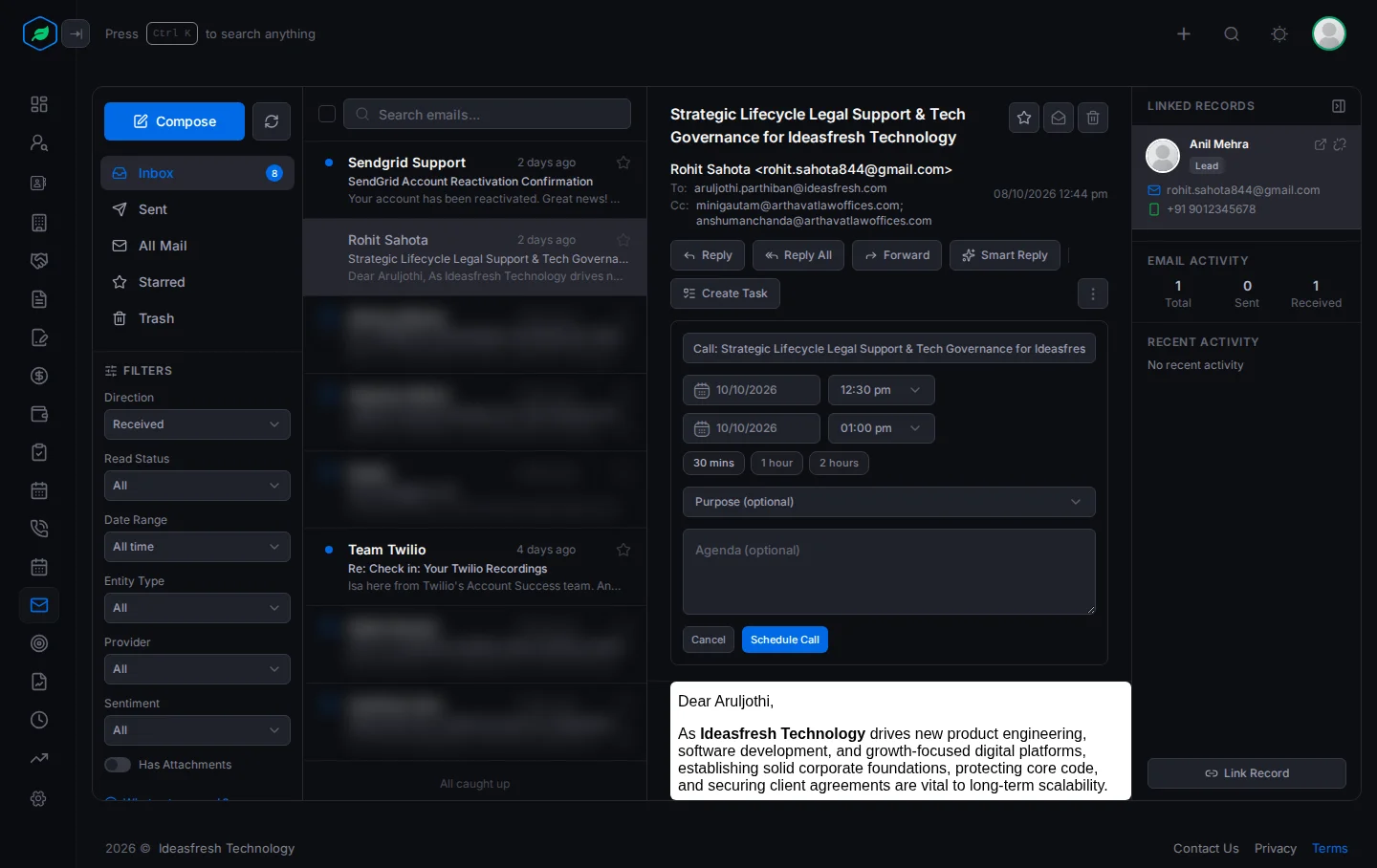
Task: Open Anil Mehra record in new tab
Action: pyautogui.click(x=1321, y=144)
